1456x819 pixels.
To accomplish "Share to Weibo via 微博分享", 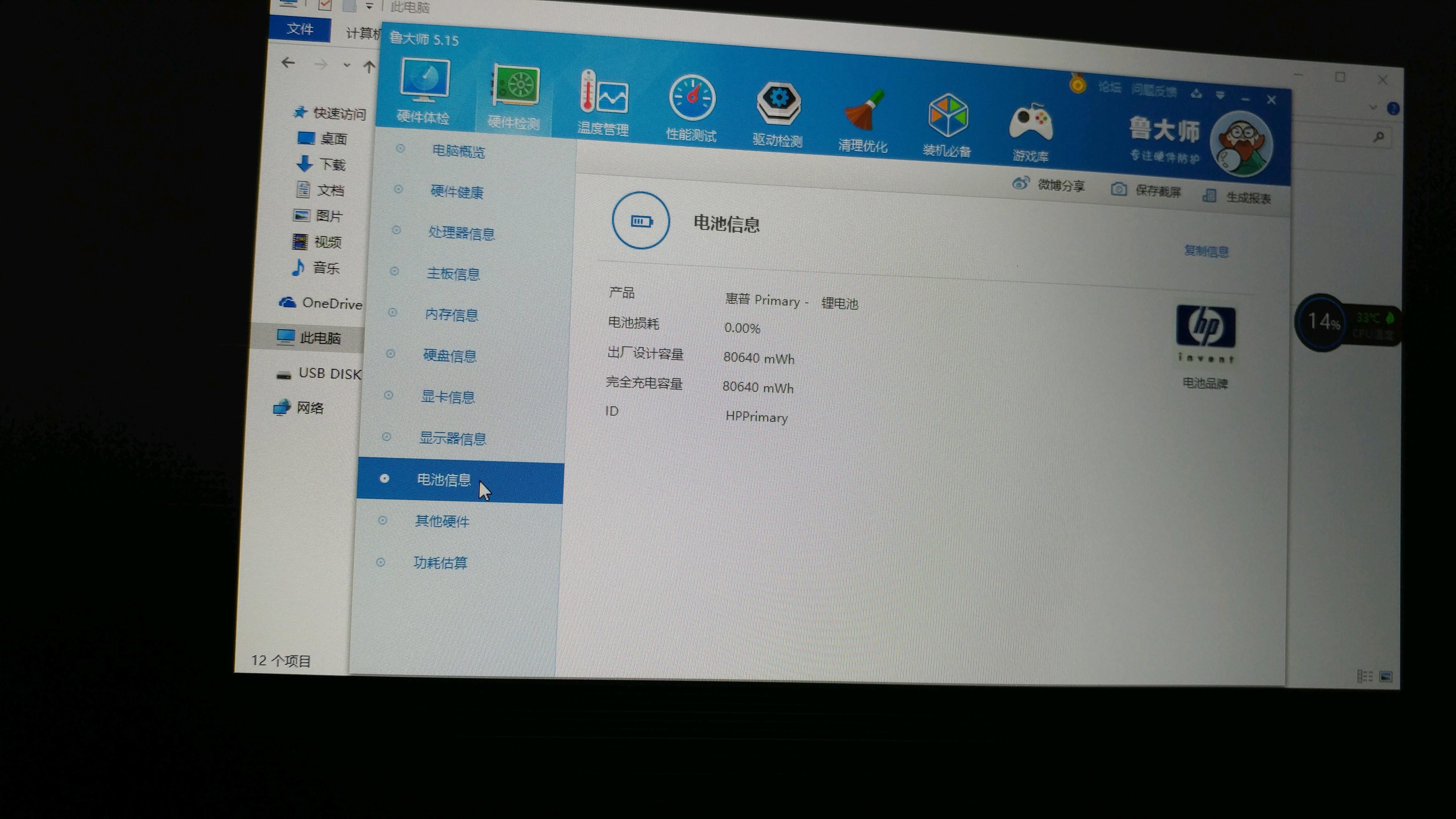I will pyautogui.click(x=1049, y=184).
